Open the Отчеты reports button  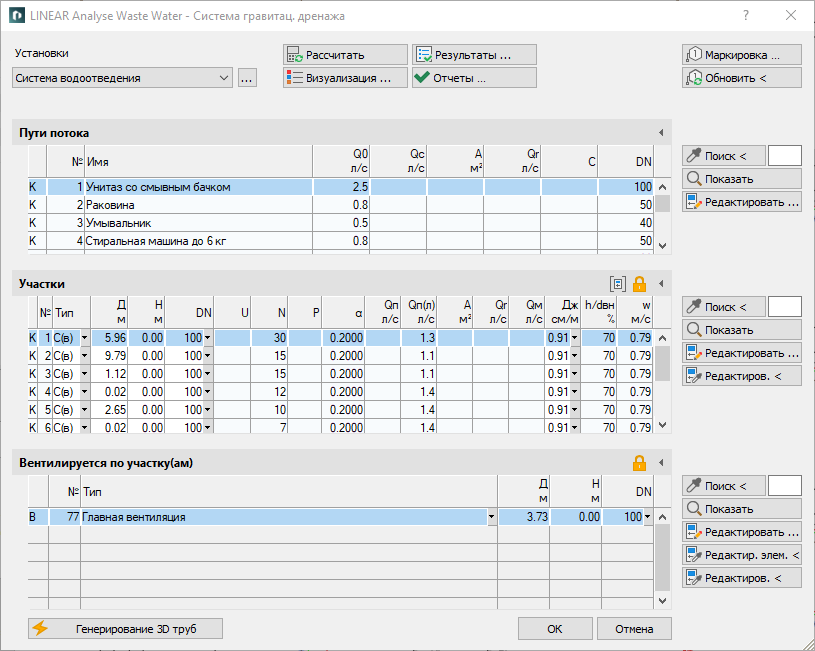pos(474,78)
